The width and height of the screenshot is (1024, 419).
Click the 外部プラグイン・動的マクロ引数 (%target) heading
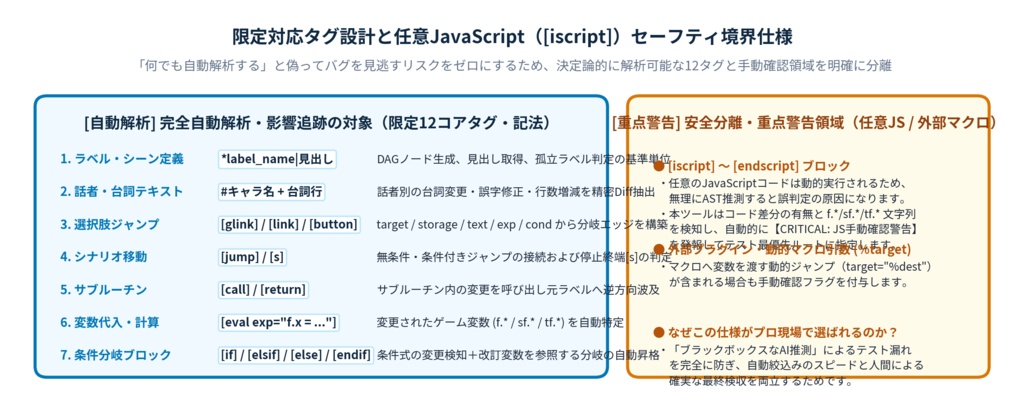[x=782, y=249]
